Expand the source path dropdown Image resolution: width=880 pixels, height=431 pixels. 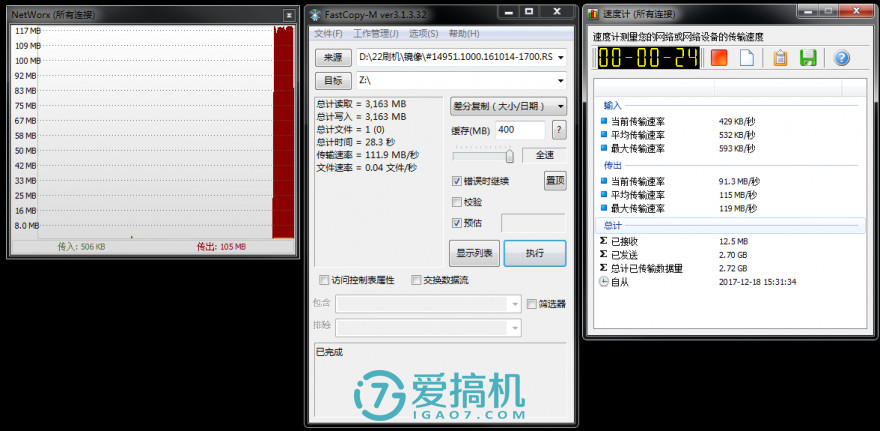[561, 57]
